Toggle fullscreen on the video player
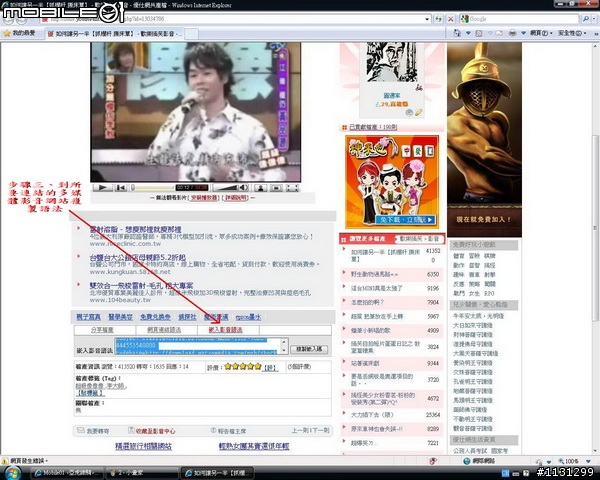 (x=292, y=188)
